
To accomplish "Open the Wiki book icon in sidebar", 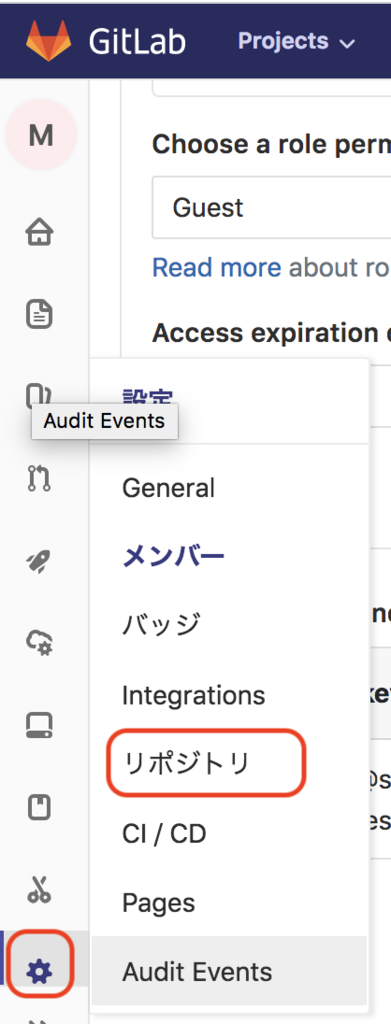I will click(x=39, y=807).
